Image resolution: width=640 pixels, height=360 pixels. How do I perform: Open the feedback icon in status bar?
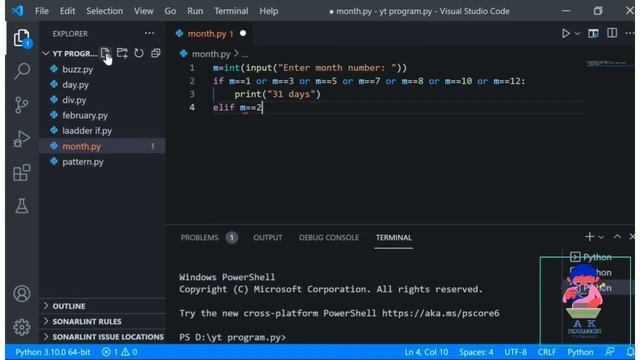click(x=609, y=352)
